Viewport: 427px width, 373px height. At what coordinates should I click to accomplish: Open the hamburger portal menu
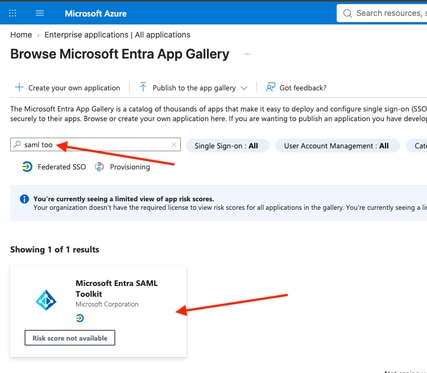tap(40, 13)
